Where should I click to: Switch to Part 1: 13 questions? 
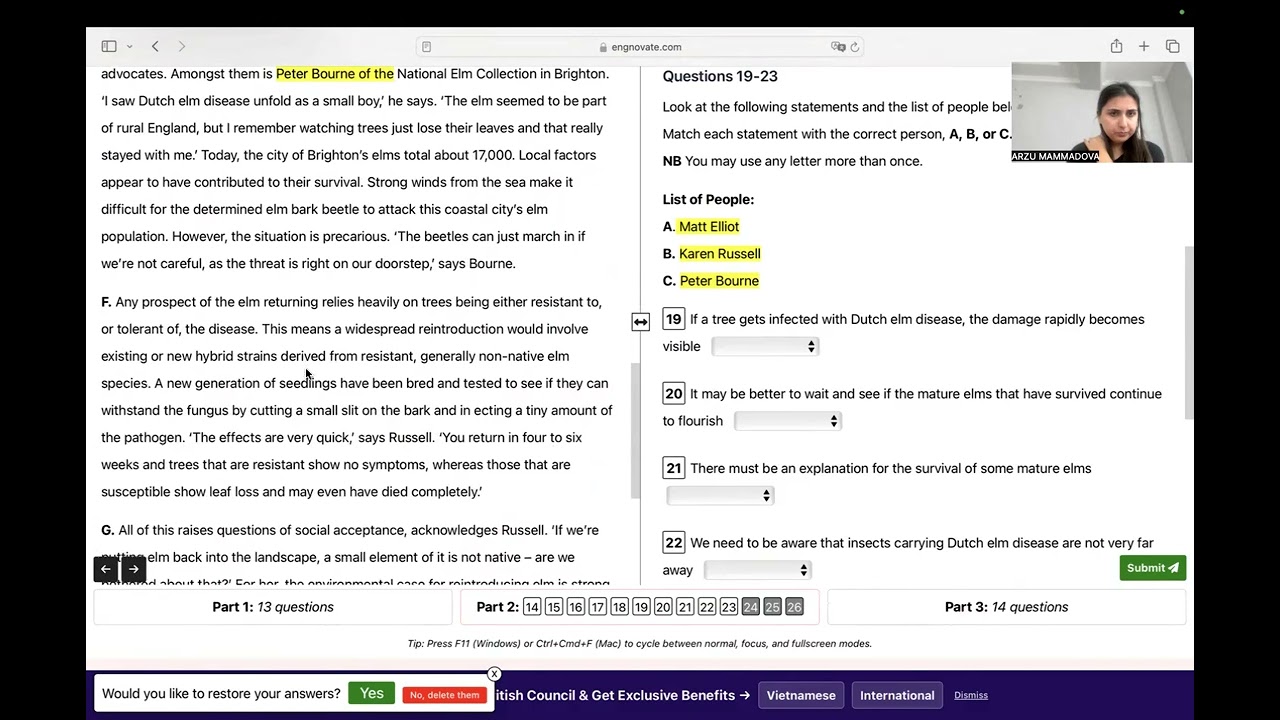click(x=273, y=607)
